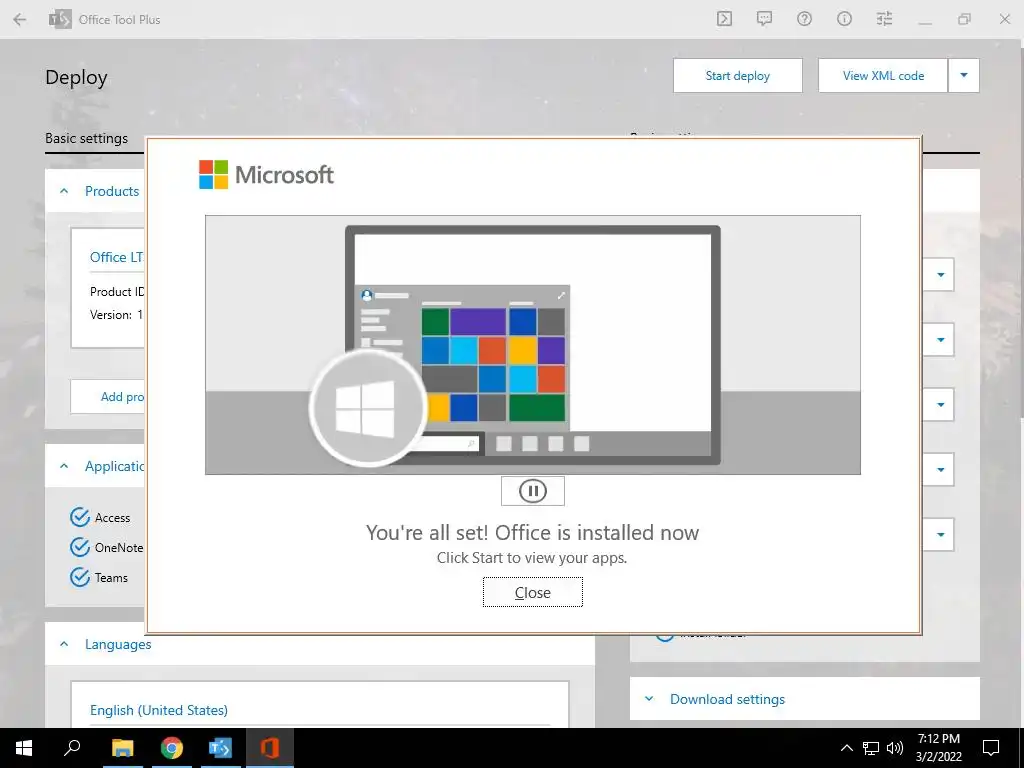Open the third dropdown on right panel

click(x=940, y=404)
